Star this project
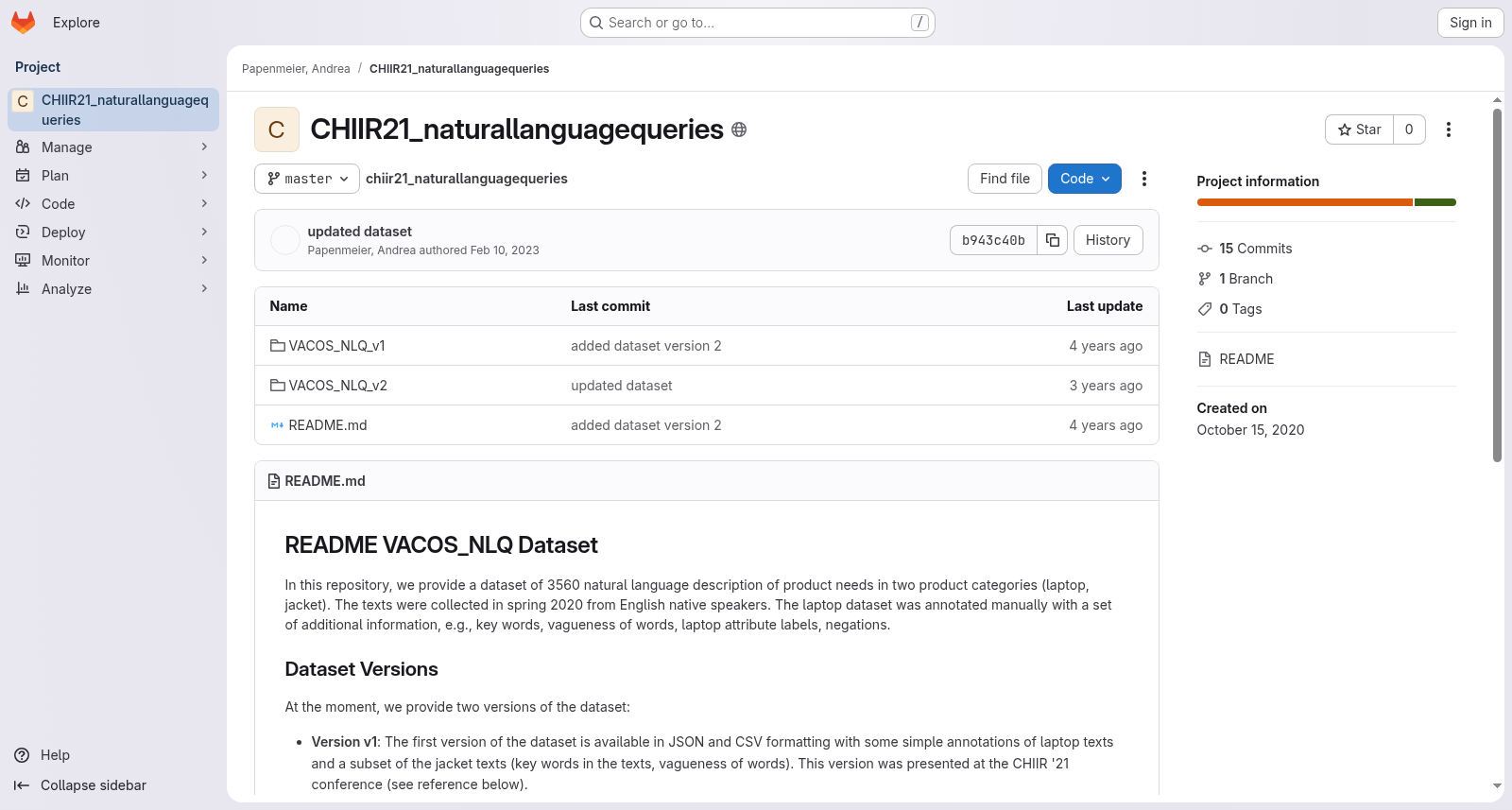1512x810 pixels. 1360,129
